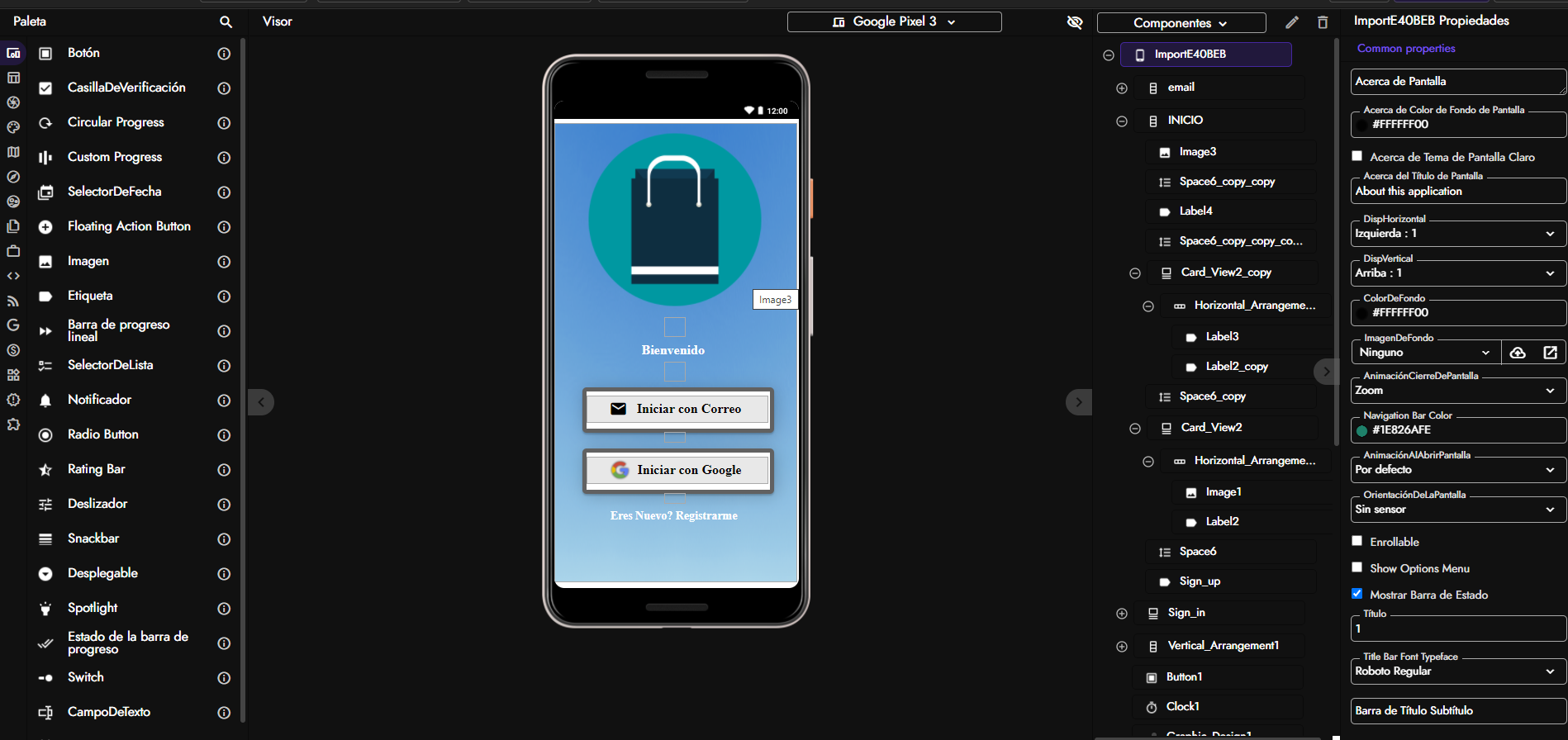Click the rename component pencil icon

[x=1292, y=22]
